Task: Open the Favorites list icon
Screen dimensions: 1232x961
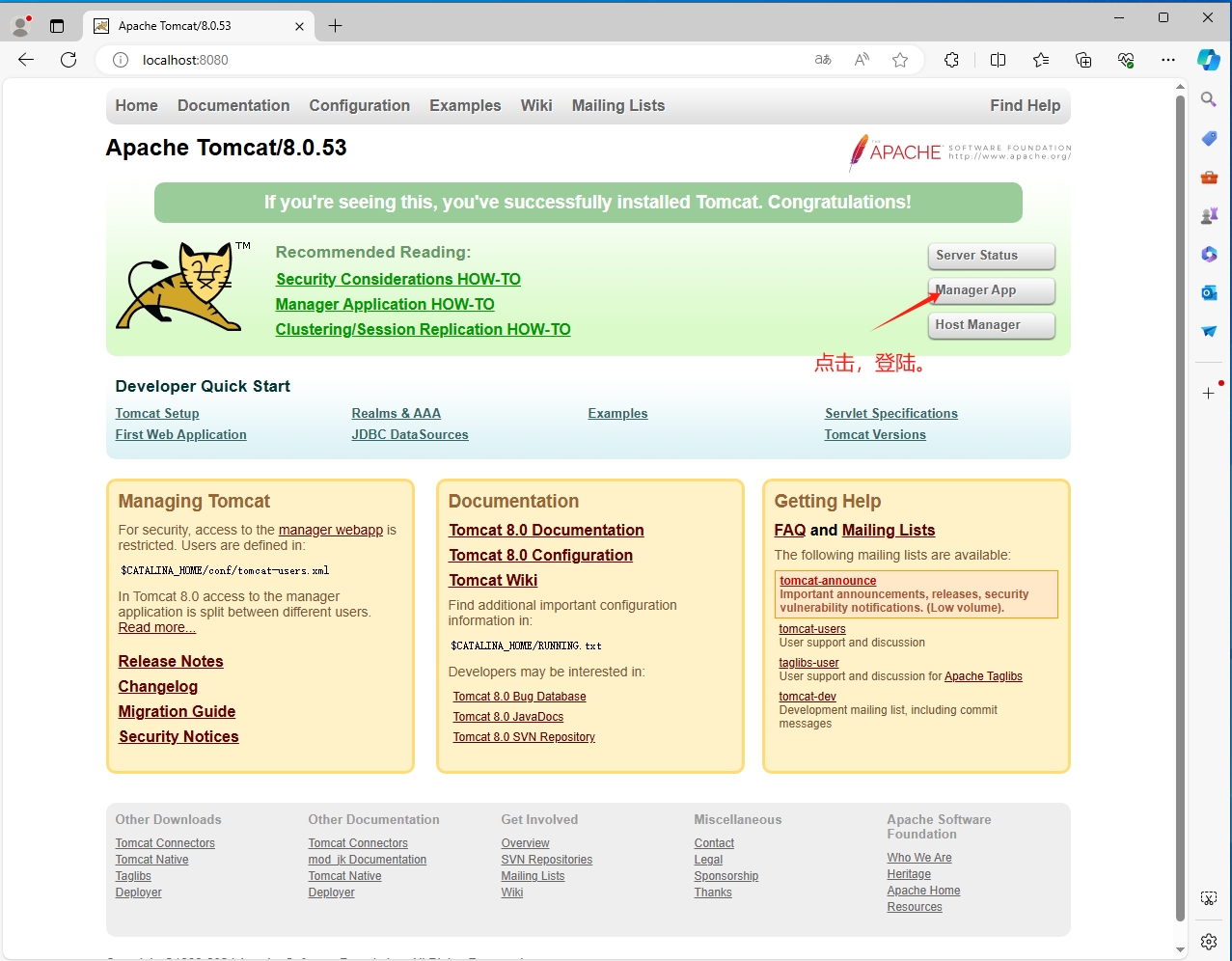Action: (x=1041, y=60)
